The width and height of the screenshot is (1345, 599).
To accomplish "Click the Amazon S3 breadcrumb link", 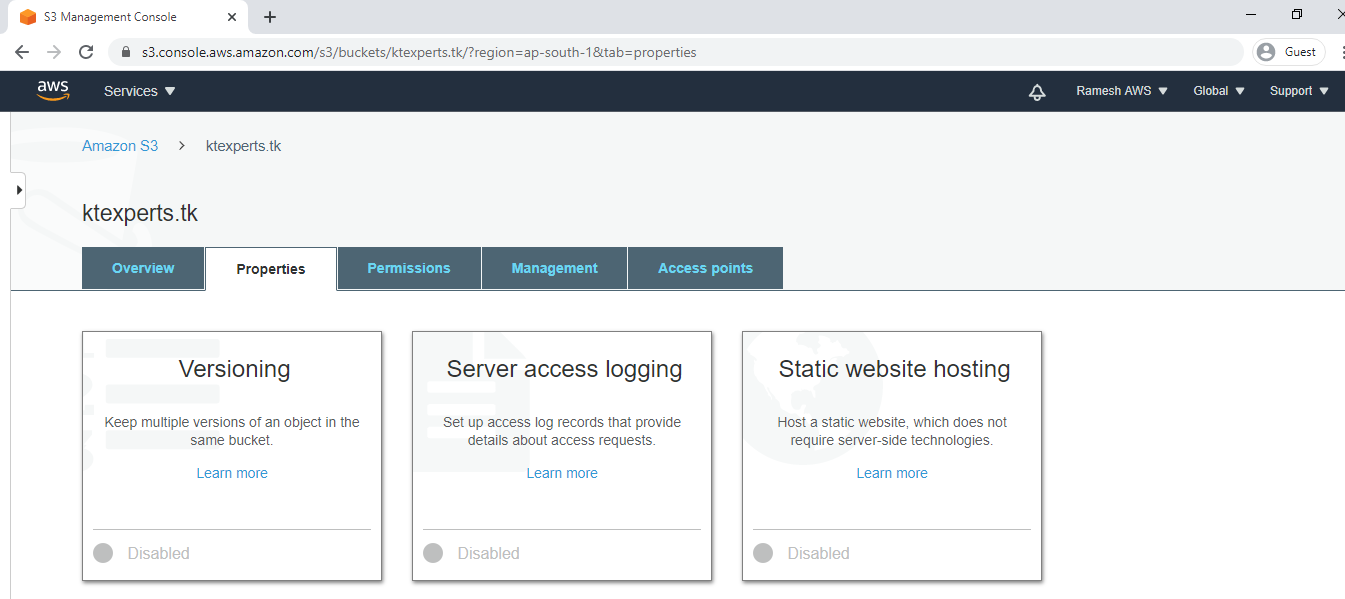I will (120, 146).
